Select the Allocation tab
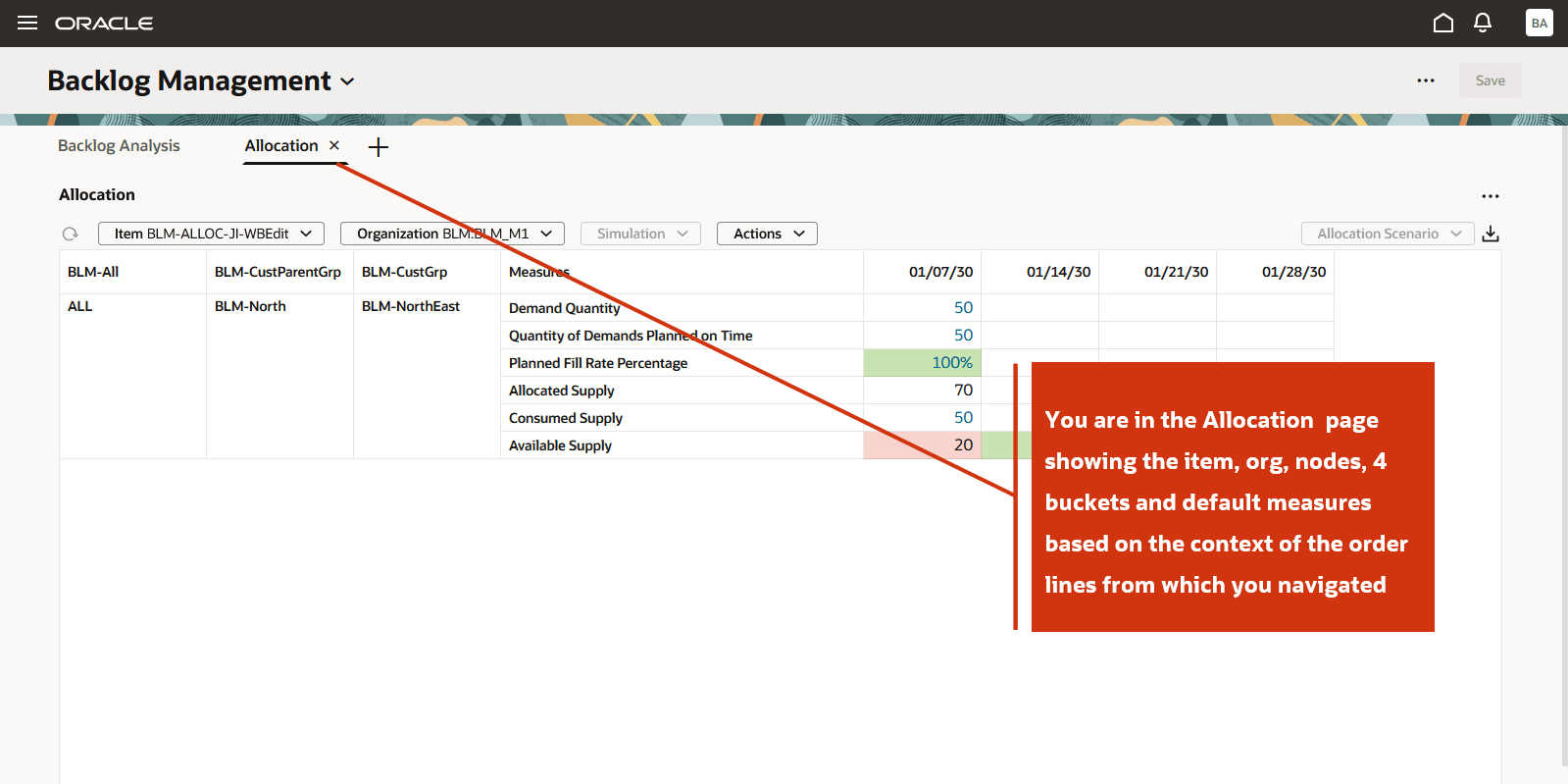Screen dimensions: 1568x784 coord(281,145)
